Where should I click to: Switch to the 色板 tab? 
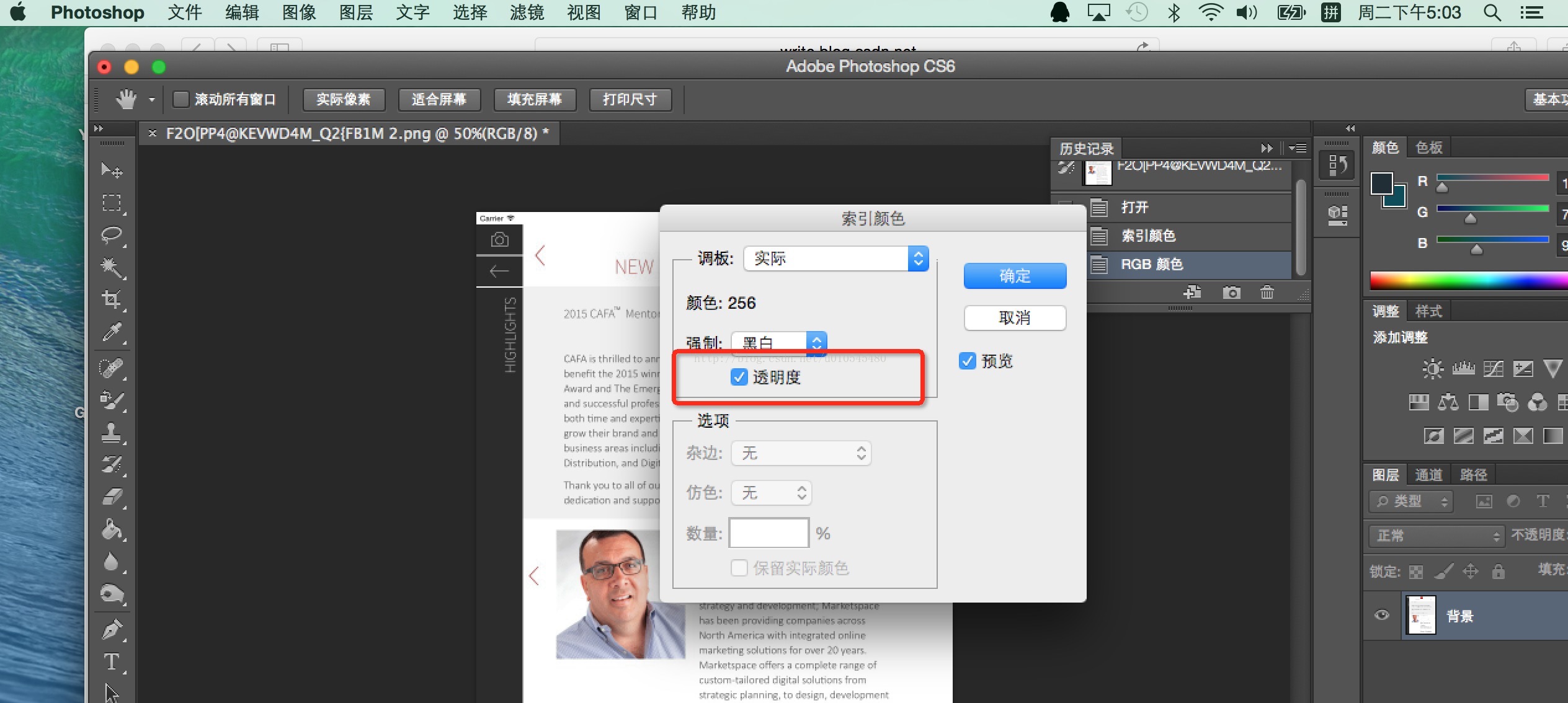[x=1429, y=148]
